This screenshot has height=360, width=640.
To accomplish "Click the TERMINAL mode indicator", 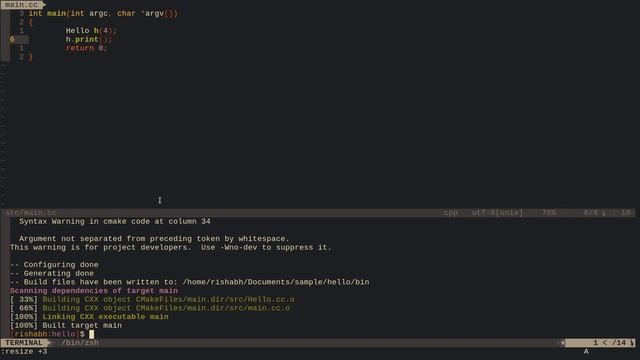I will [x=24, y=342].
